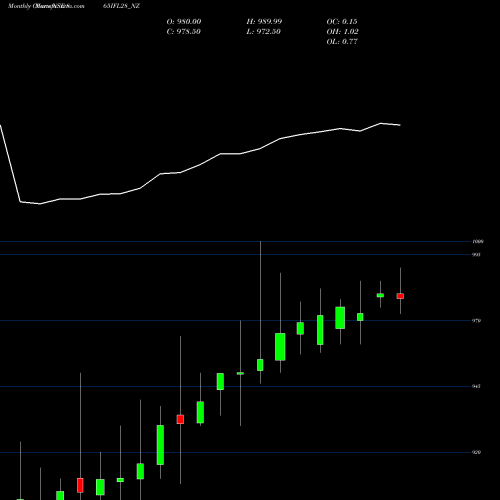The height and width of the screenshot is (500, 500).
Task: Select the open value O: 980.00
Action: [184, 21]
